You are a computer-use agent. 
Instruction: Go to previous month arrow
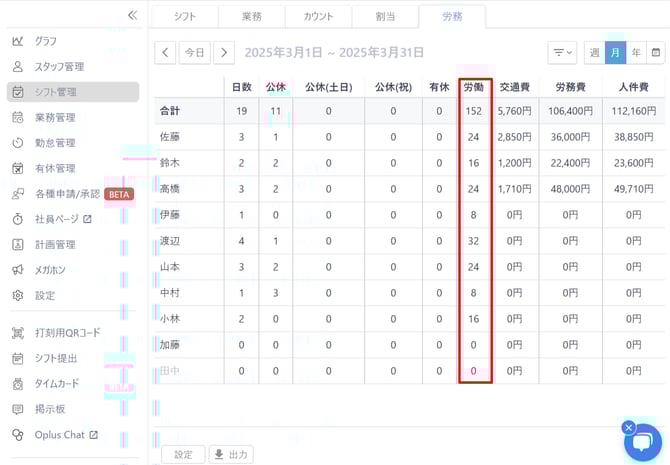(165, 52)
